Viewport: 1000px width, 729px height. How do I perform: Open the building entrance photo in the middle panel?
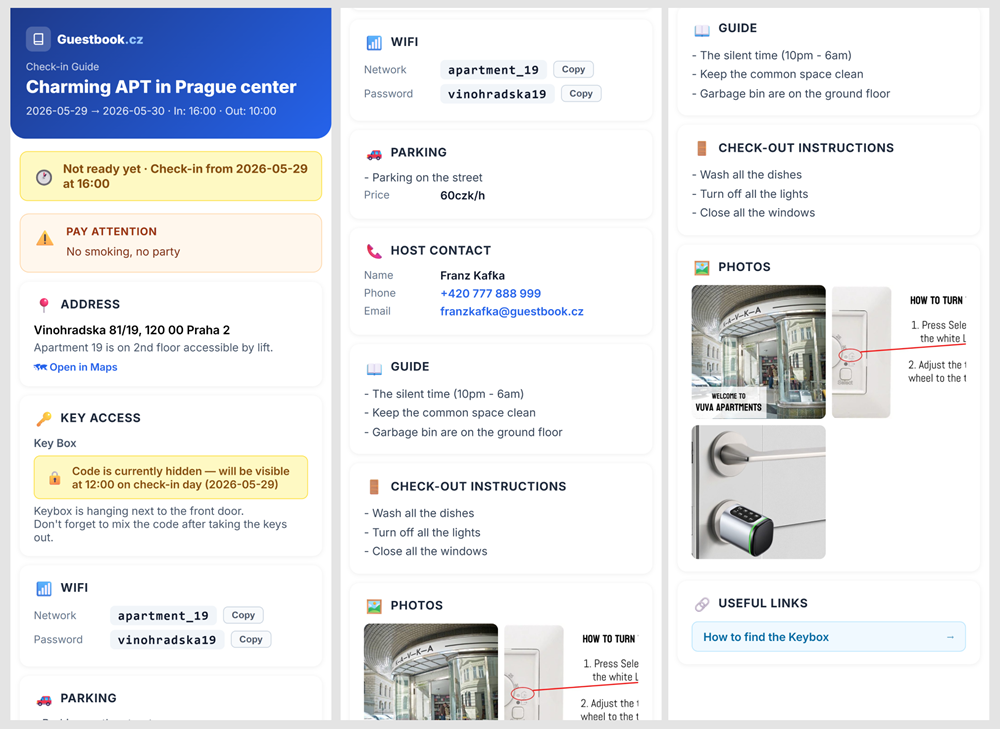[430, 672]
